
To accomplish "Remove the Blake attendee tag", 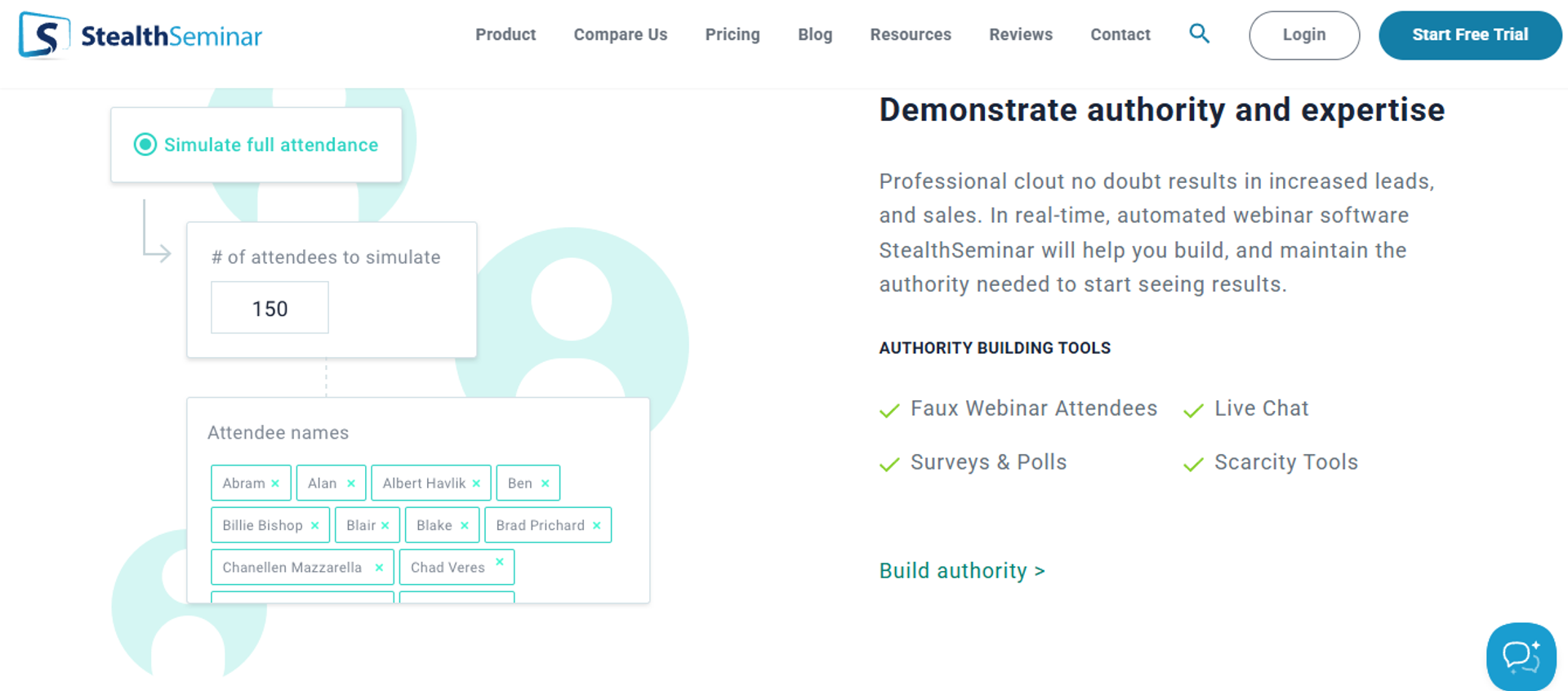I will pyautogui.click(x=465, y=525).
